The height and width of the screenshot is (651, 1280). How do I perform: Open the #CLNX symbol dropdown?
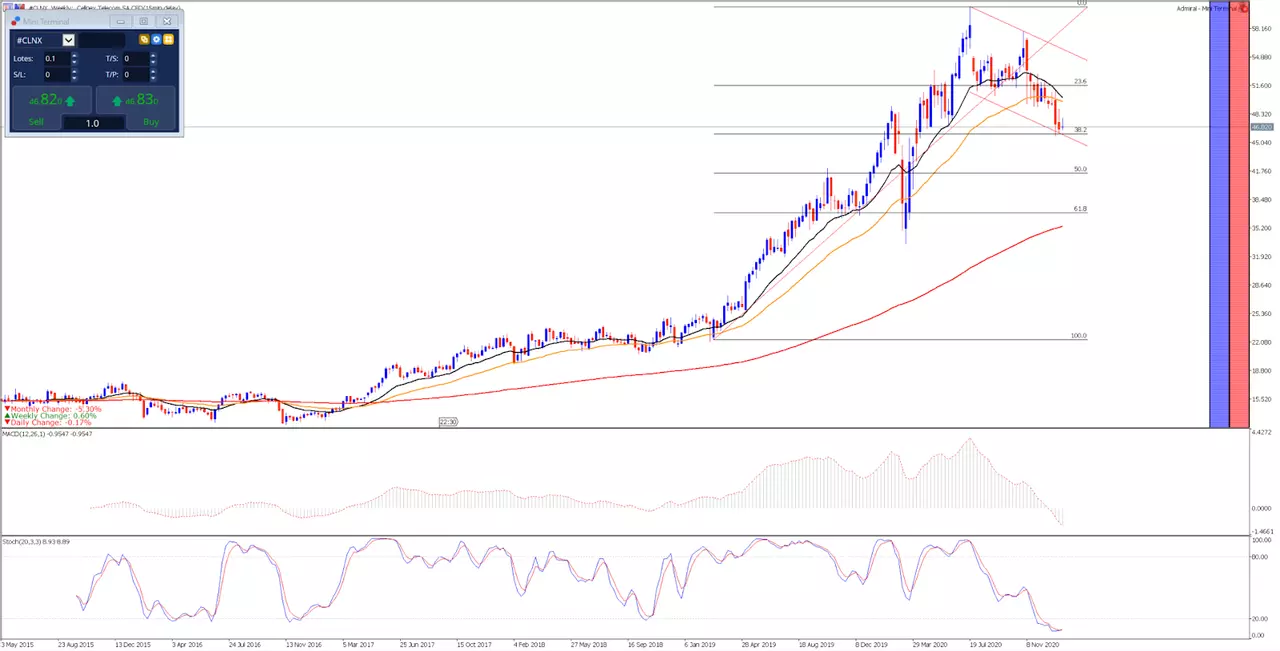click(x=68, y=40)
